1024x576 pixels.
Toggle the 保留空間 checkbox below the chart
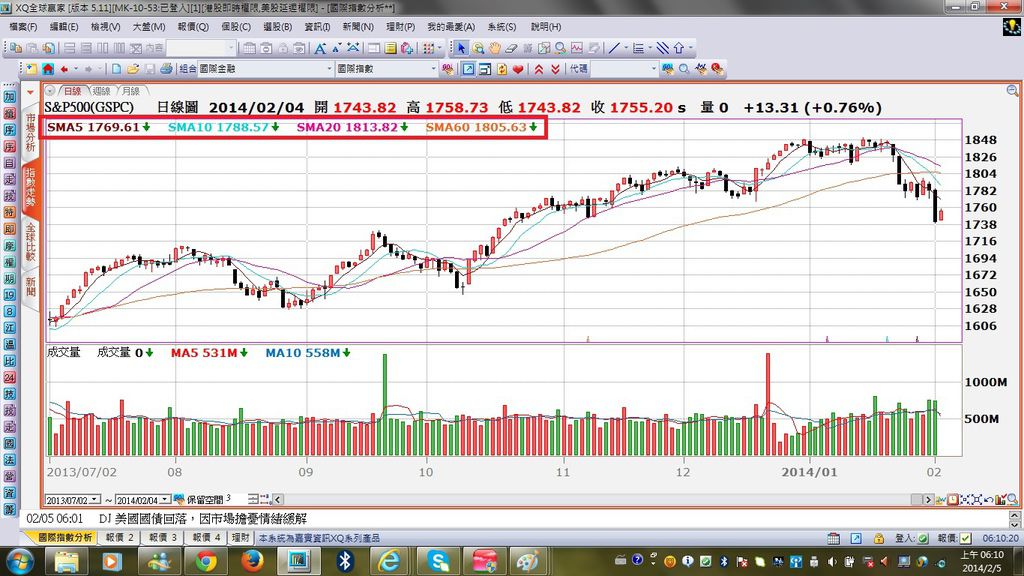click(180, 497)
